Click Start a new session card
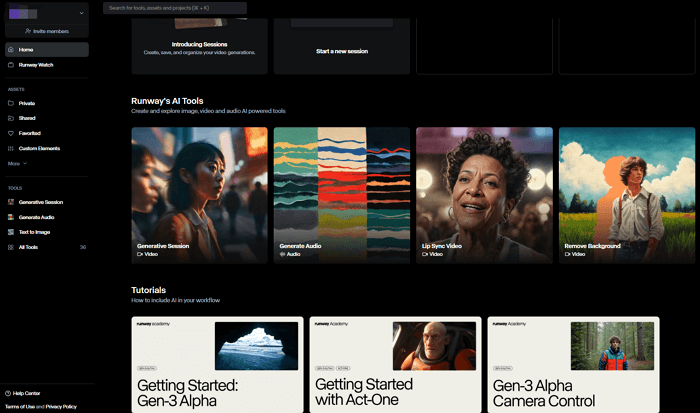 coord(342,46)
